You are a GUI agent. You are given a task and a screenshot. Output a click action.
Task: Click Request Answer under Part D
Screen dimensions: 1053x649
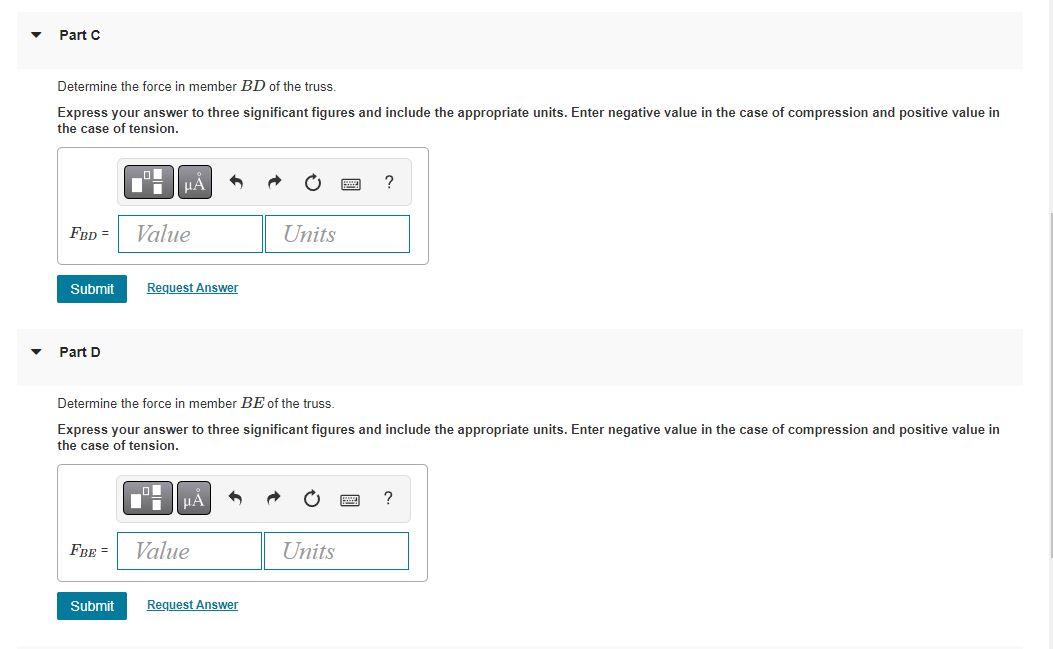pos(191,604)
